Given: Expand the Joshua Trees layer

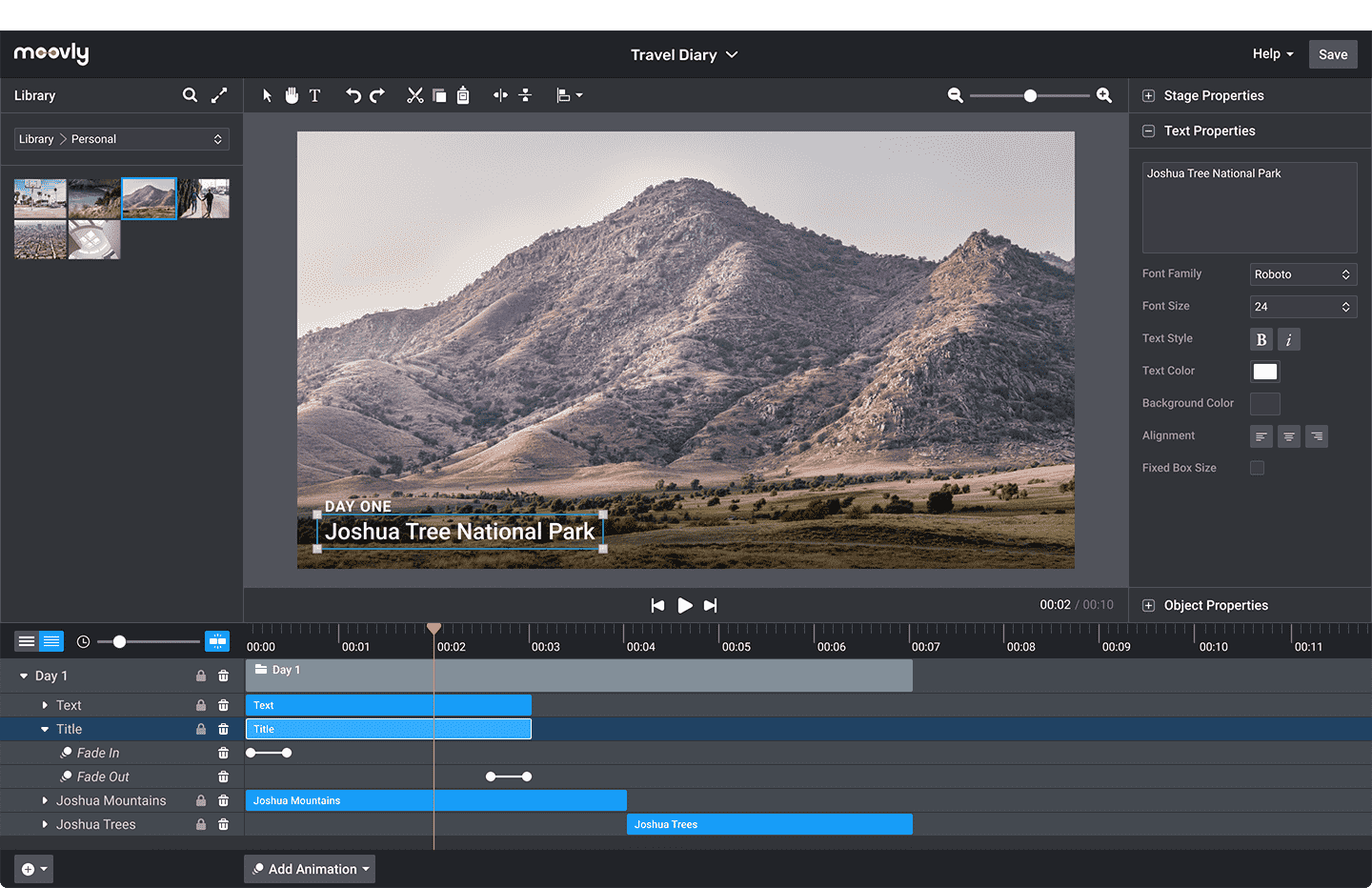Looking at the screenshot, I should [x=45, y=824].
